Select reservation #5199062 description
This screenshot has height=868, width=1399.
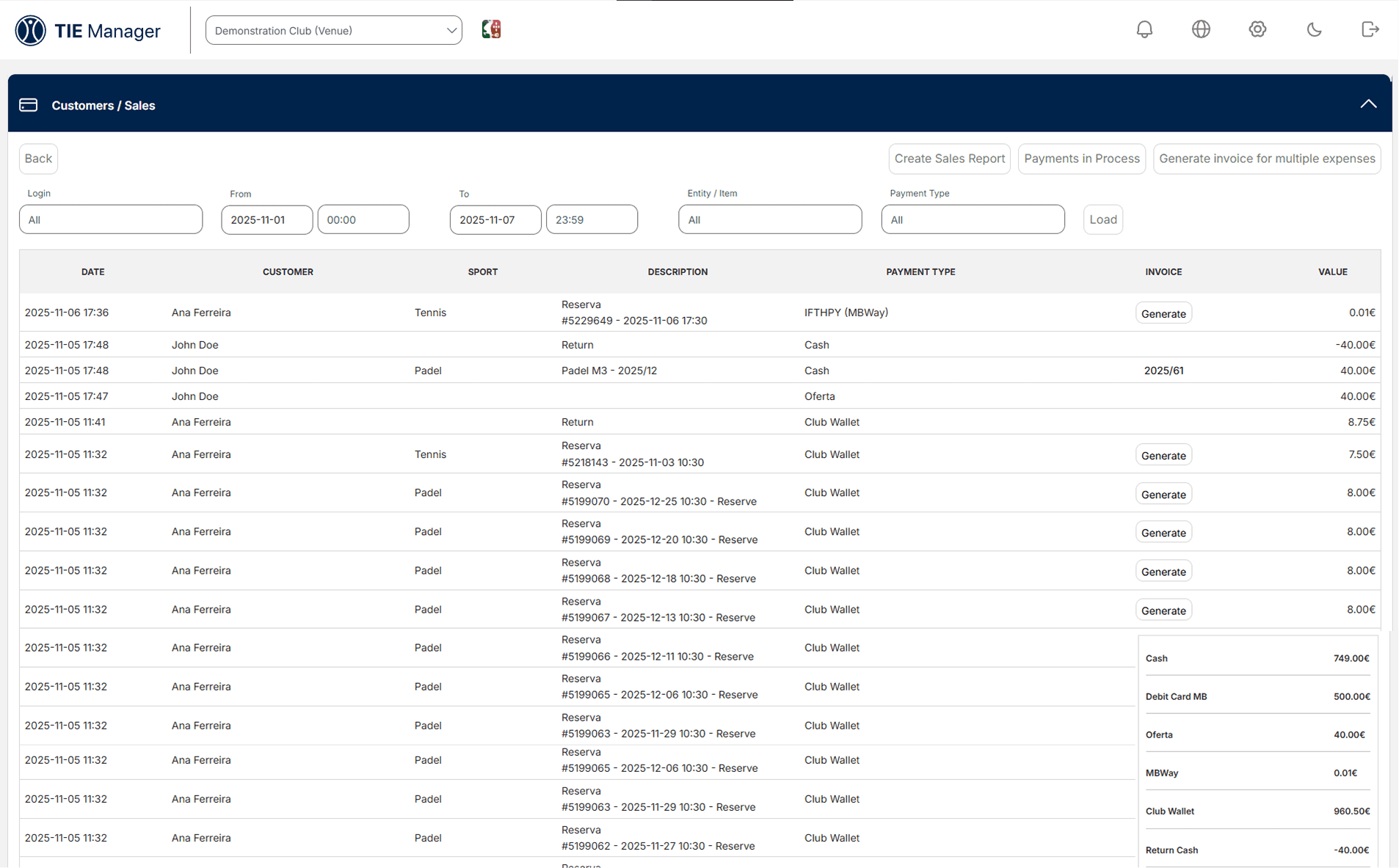click(658, 838)
